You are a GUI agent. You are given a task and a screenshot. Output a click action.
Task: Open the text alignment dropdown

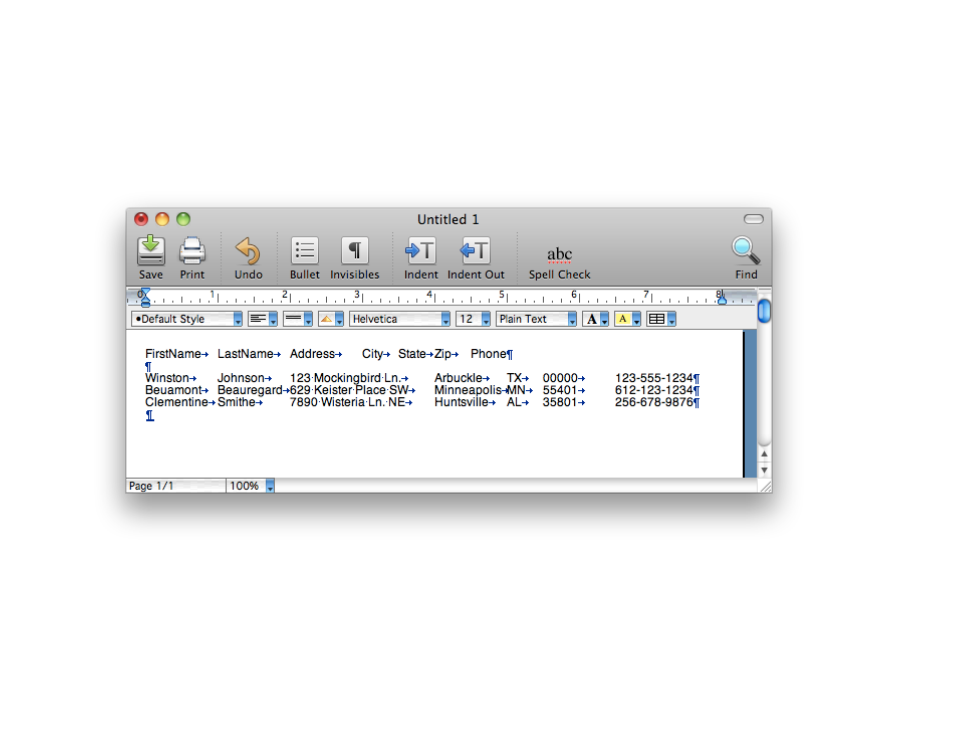263,319
